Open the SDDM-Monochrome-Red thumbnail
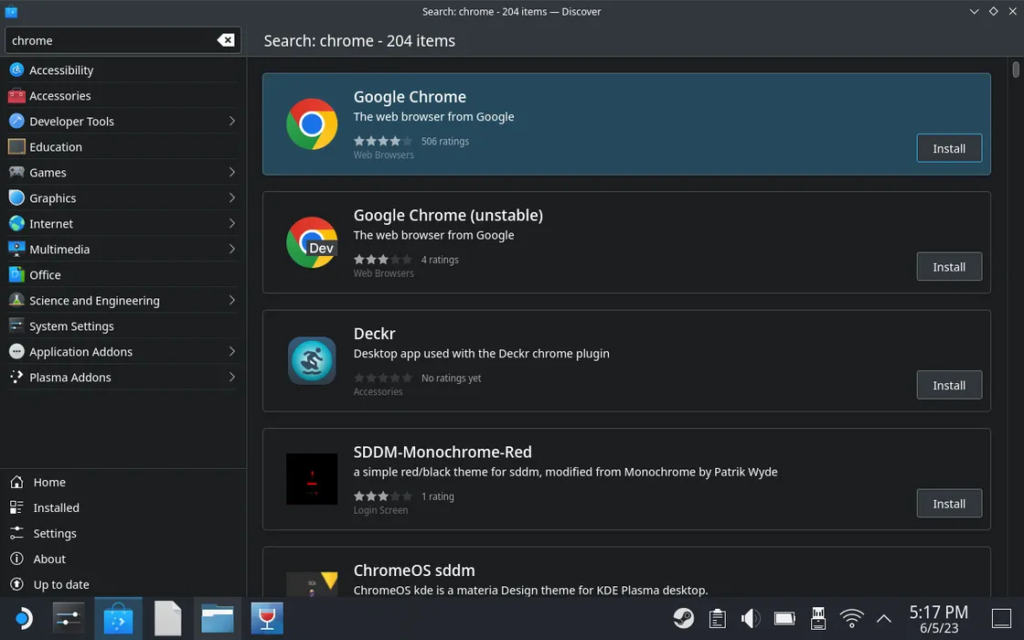This screenshot has width=1024, height=640. coord(312,479)
